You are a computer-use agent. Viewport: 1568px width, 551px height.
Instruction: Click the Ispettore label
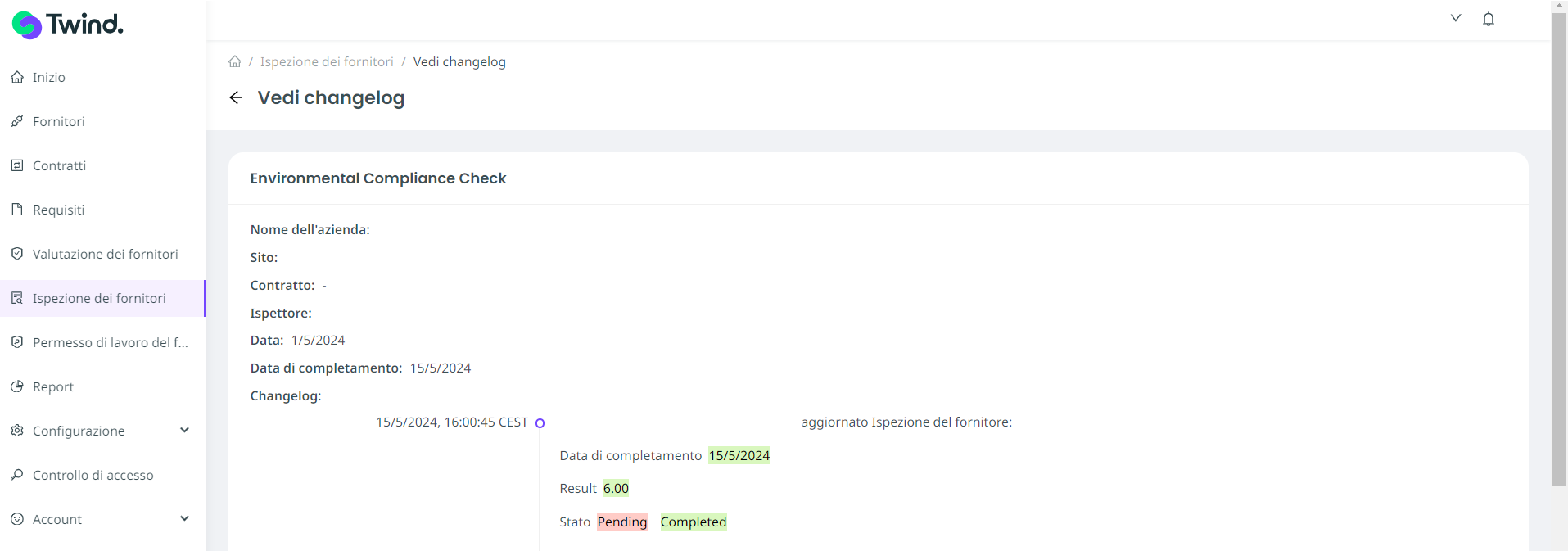[x=281, y=314]
